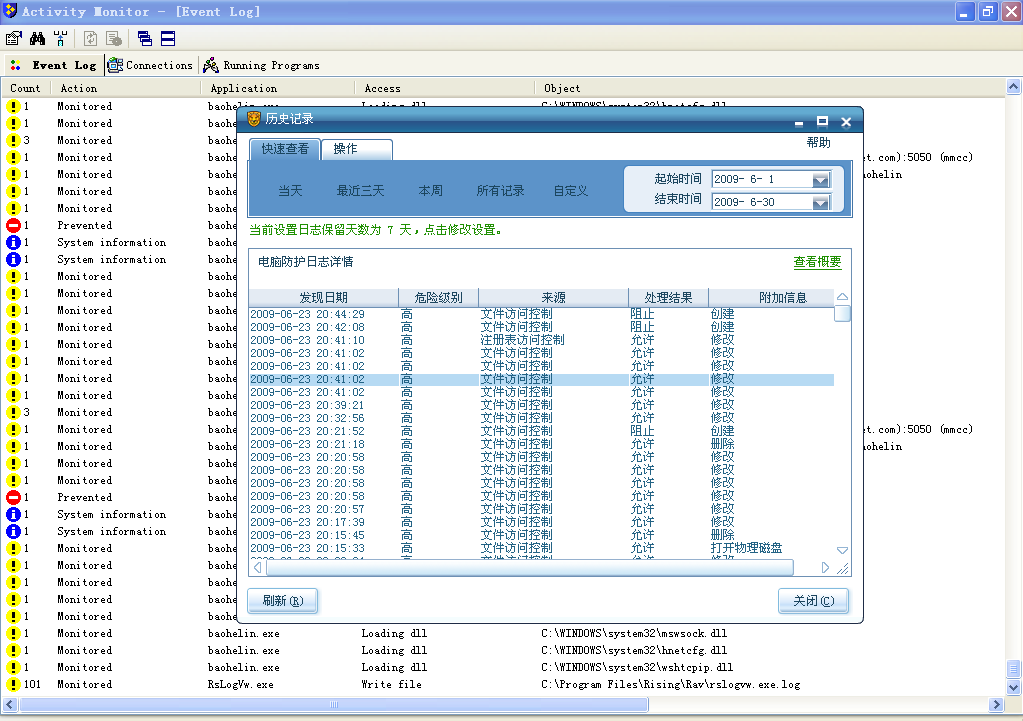Click the cascade windows toolbar icon
The image size is (1023, 721).
pos(145,39)
